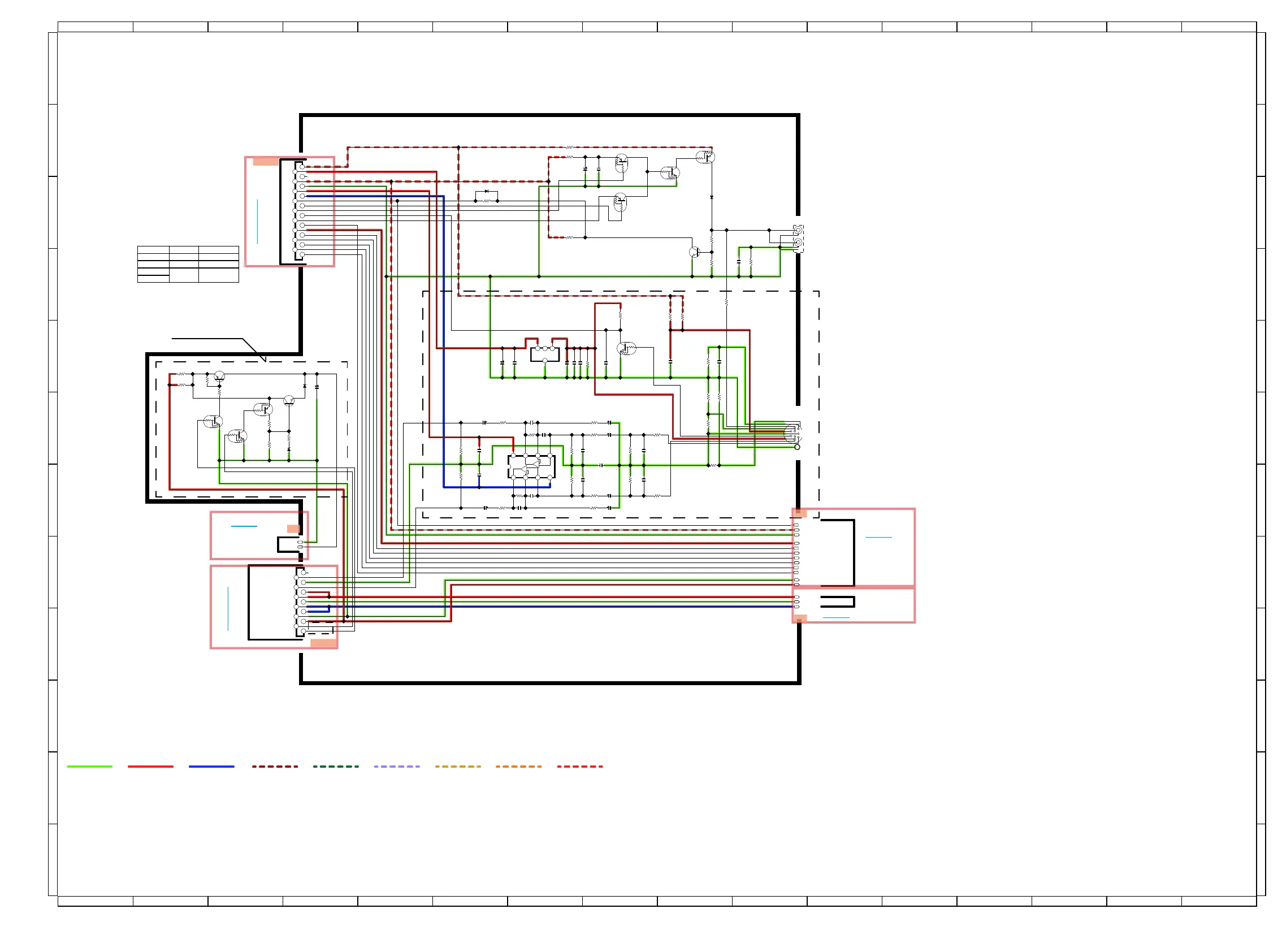Click the orange tag on top-left connector
This screenshot has height=952, width=1282.
coord(266,161)
